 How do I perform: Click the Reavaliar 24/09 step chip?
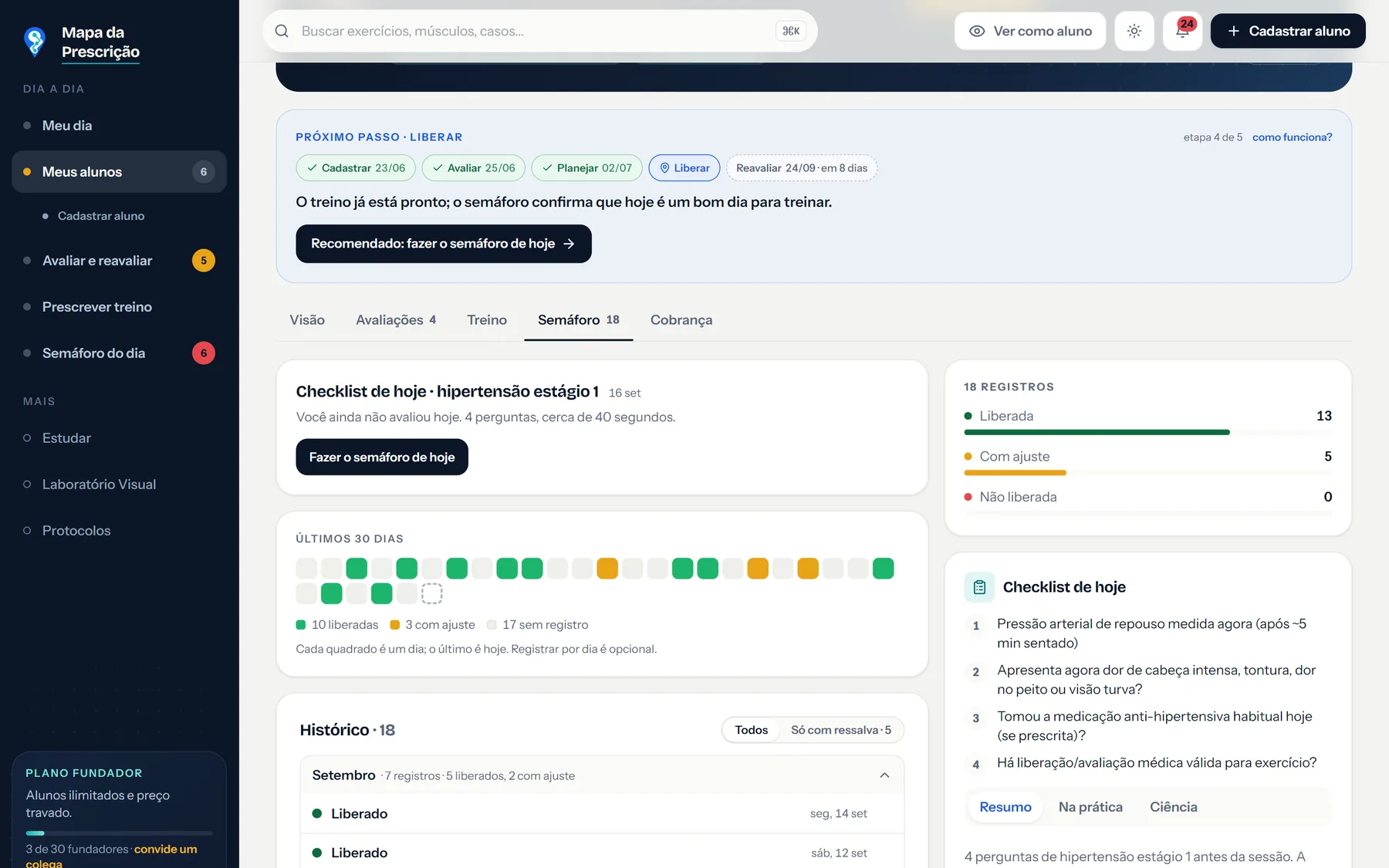(802, 168)
